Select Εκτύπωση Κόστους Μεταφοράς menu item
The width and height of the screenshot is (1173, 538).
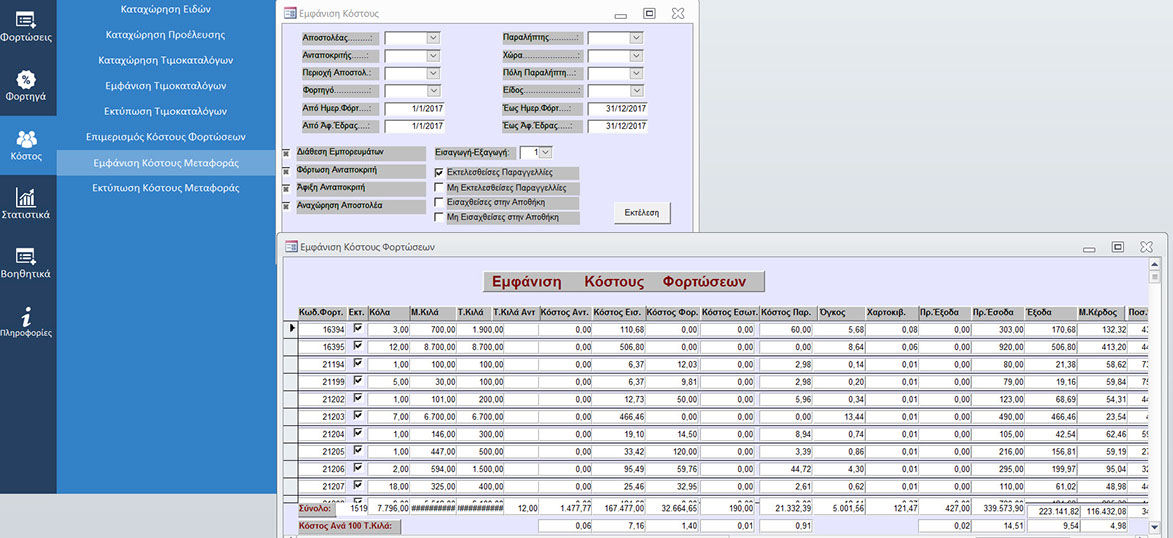click(x=165, y=187)
